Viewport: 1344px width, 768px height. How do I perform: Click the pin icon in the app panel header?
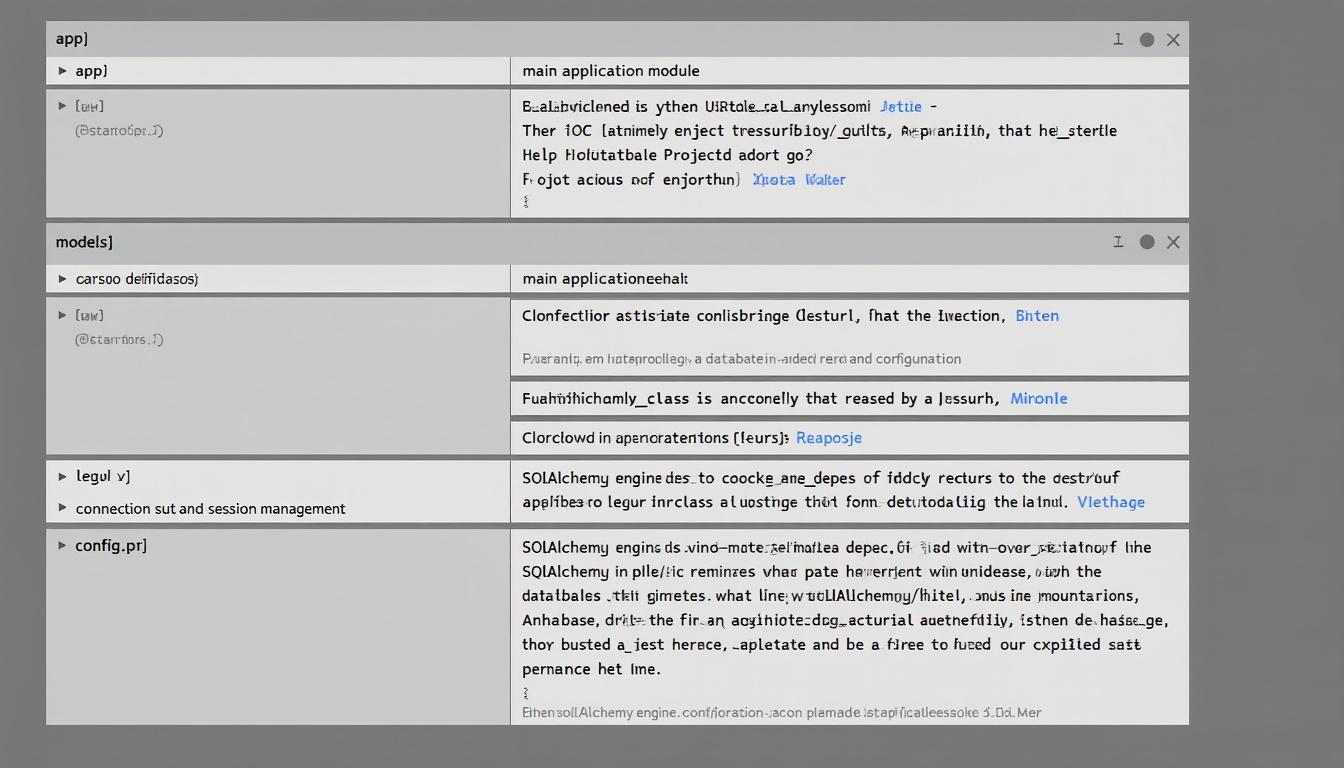(1118, 40)
